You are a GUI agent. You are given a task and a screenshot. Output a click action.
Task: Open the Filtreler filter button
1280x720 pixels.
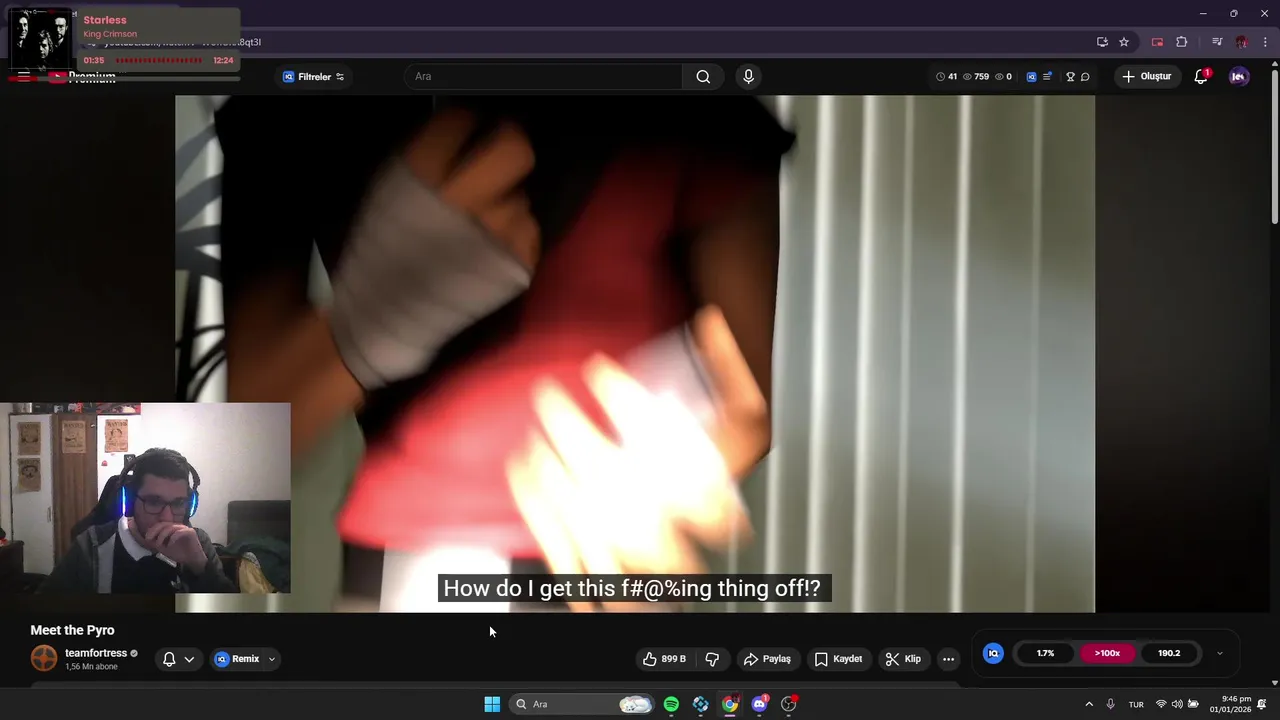coord(313,77)
